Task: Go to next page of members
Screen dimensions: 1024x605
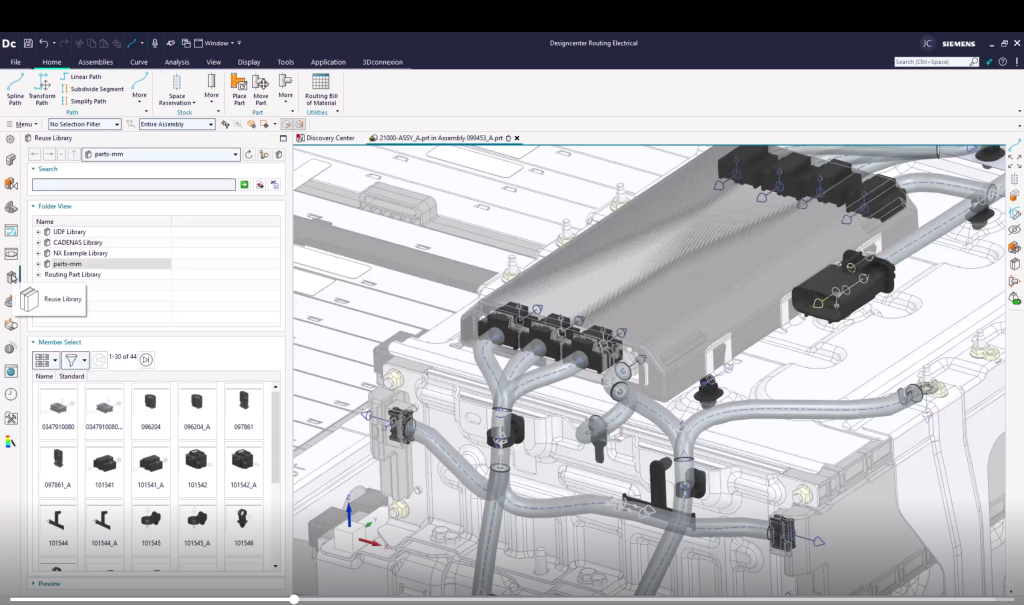Action: tap(146, 359)
